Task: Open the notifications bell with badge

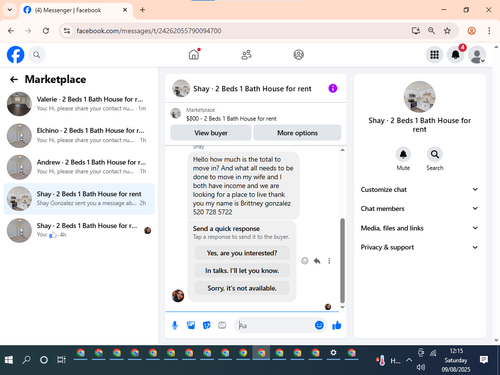Action: pyautogui.click(x=456, y=55)
